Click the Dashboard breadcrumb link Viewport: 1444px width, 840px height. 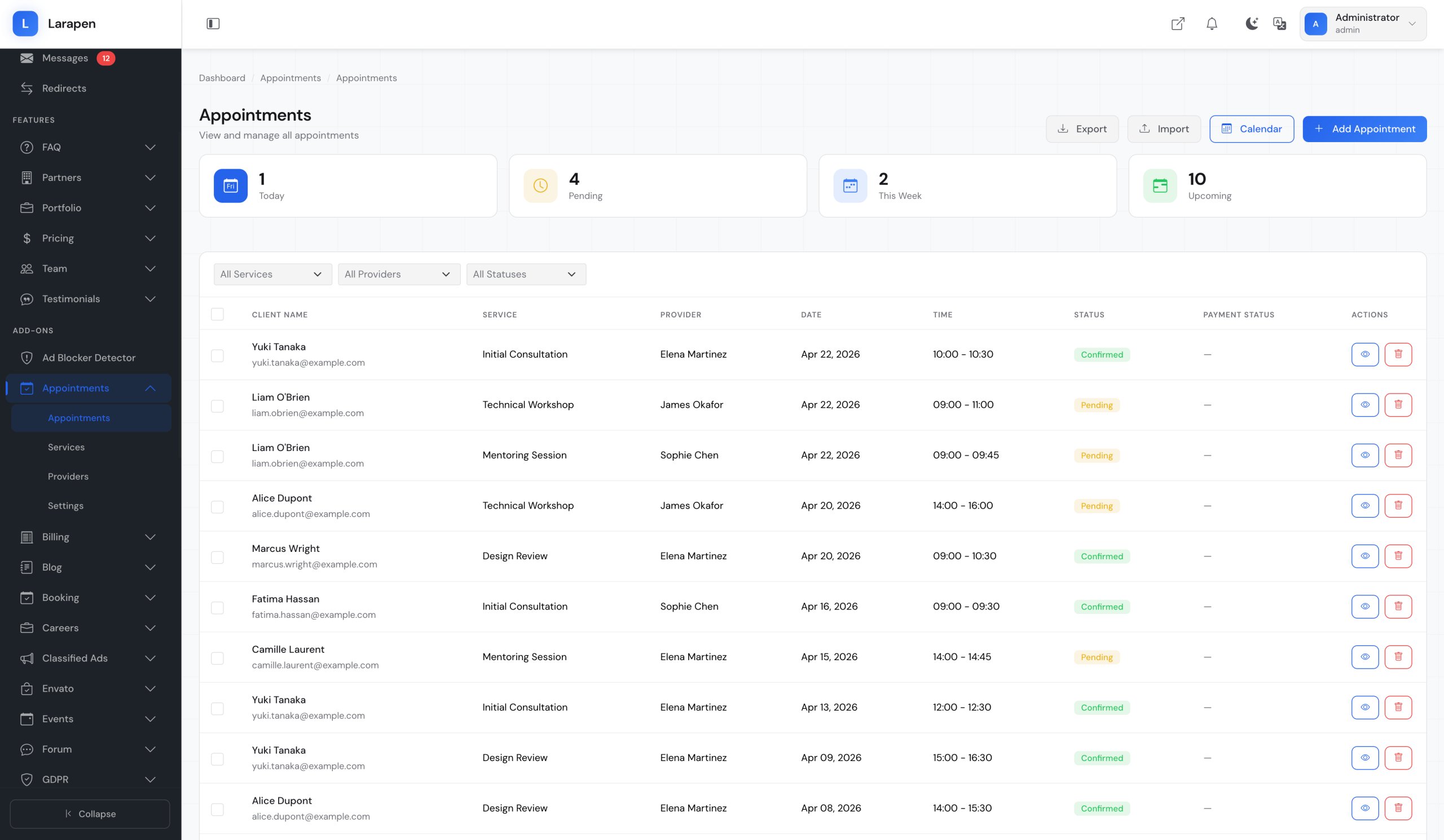point(222,78)
